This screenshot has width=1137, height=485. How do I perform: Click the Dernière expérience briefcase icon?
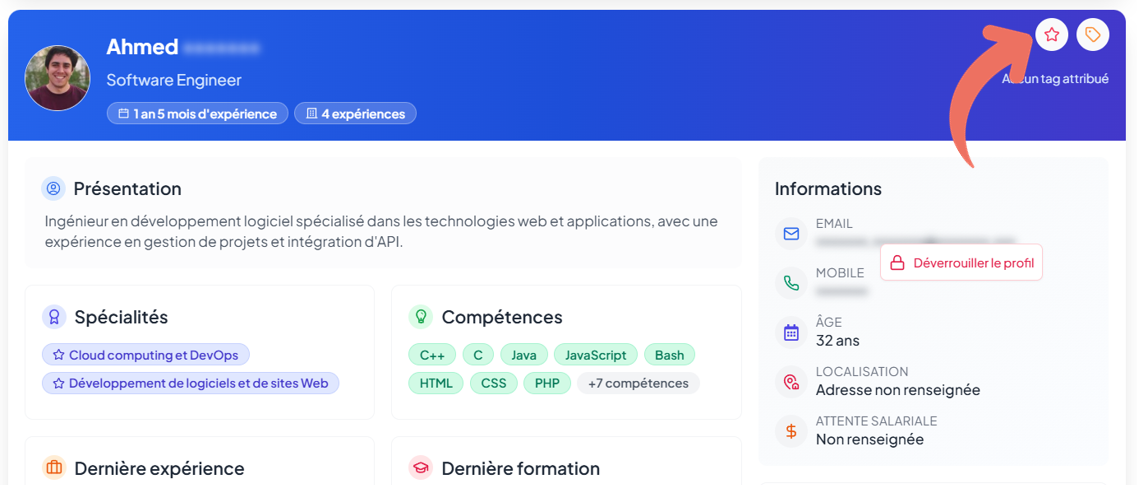coord(54,467)
